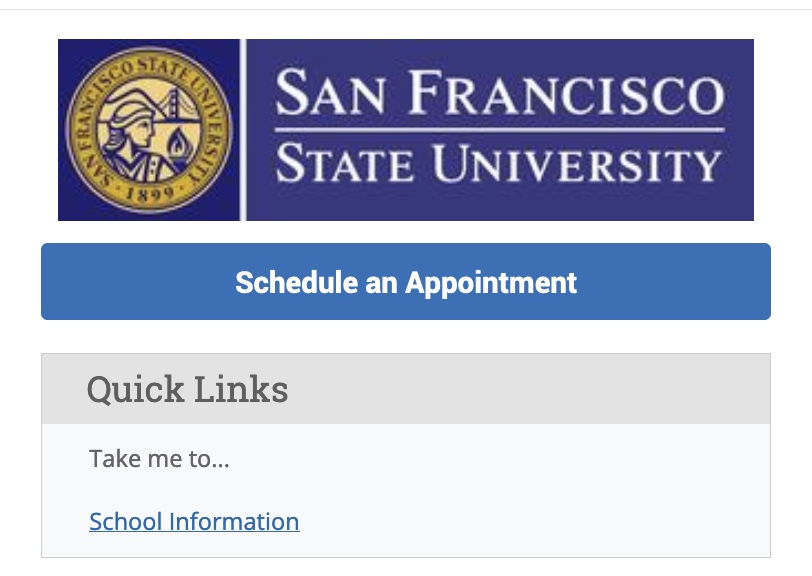Click the 'Take me to...' text

click(x=159, y=458)
